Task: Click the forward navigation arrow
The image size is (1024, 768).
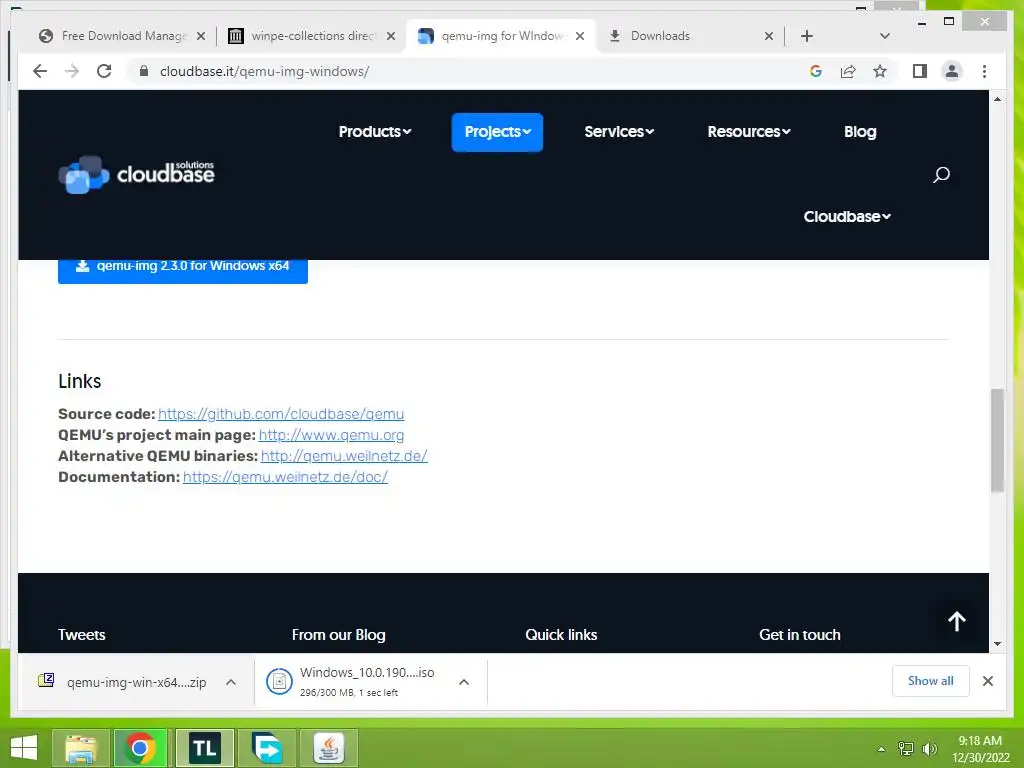Action: point(72,71)
